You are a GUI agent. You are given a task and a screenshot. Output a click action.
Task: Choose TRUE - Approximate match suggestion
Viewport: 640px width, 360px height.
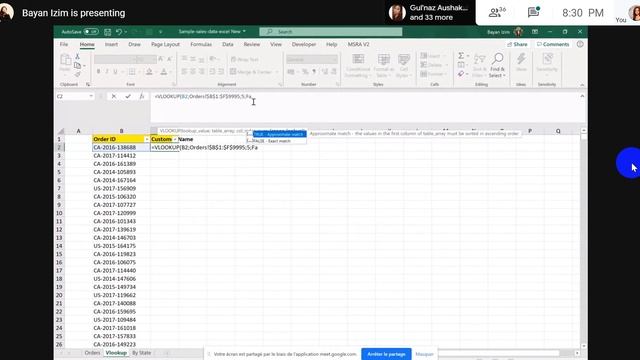(279, 134)
